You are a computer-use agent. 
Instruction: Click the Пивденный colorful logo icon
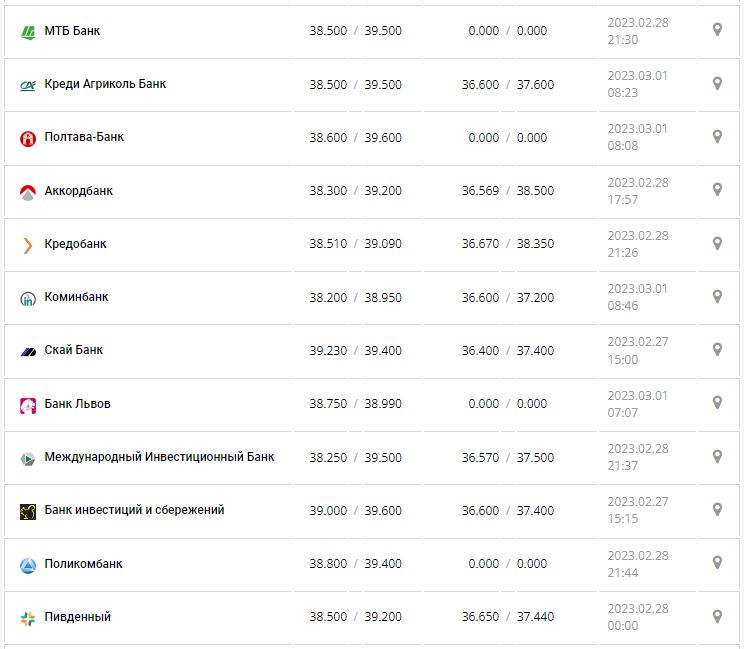(28, 618)
